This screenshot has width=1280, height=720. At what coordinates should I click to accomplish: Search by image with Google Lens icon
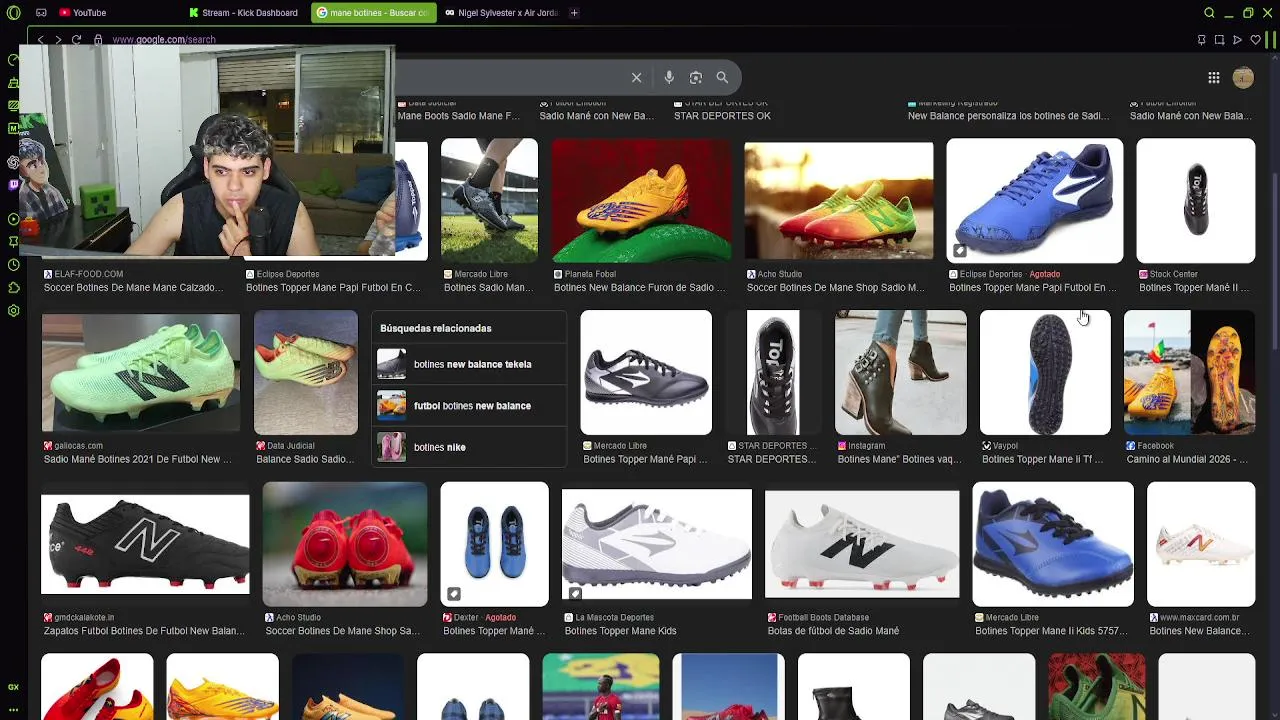[696, 78]
